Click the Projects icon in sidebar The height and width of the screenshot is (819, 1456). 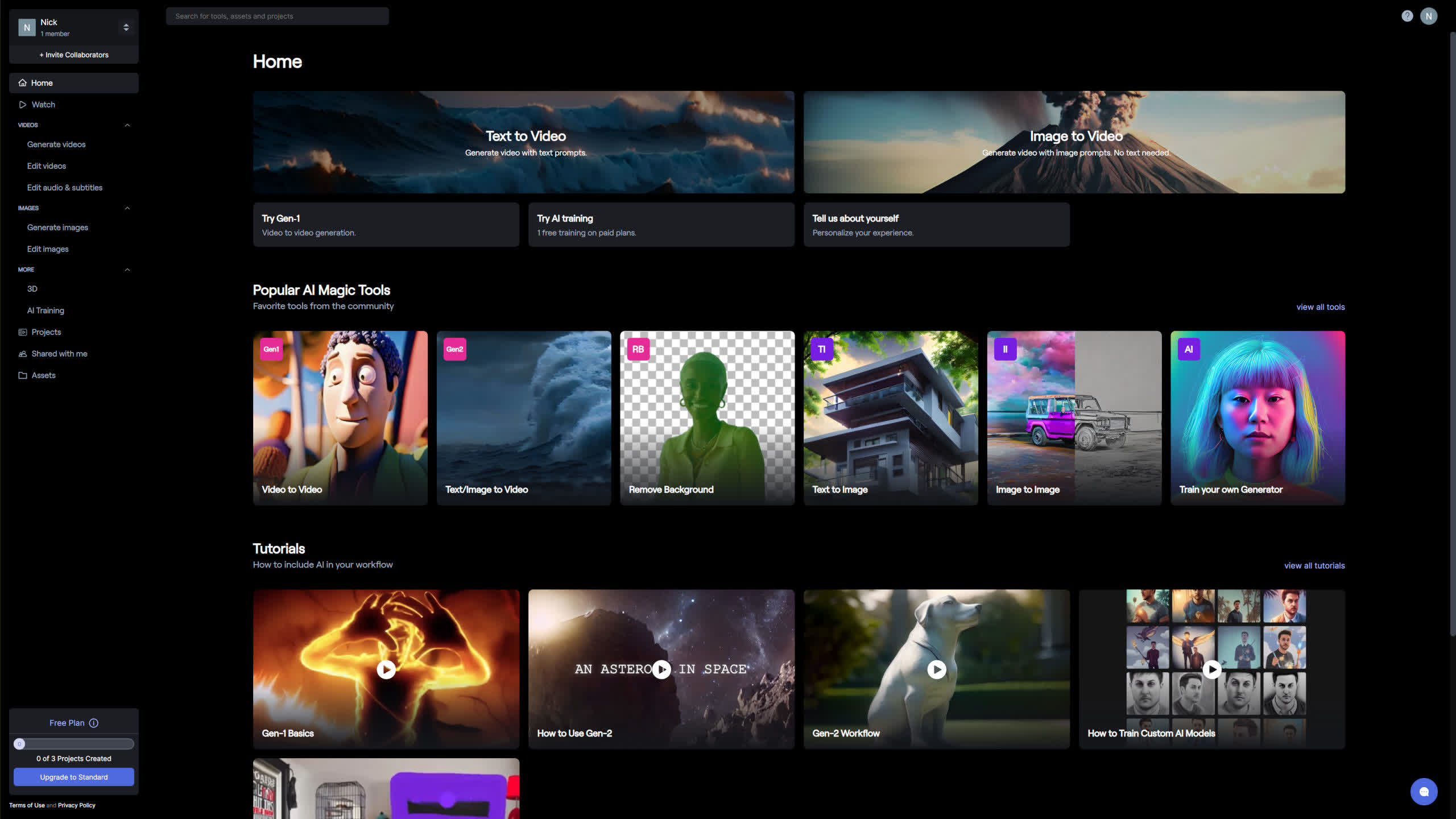23,332
